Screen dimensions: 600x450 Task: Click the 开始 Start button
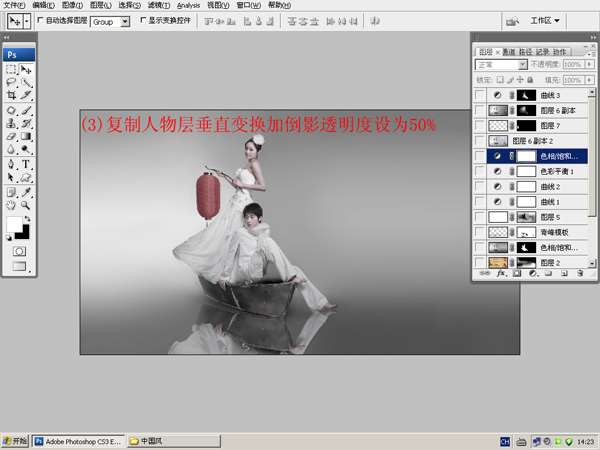click(x=15, y=440)
